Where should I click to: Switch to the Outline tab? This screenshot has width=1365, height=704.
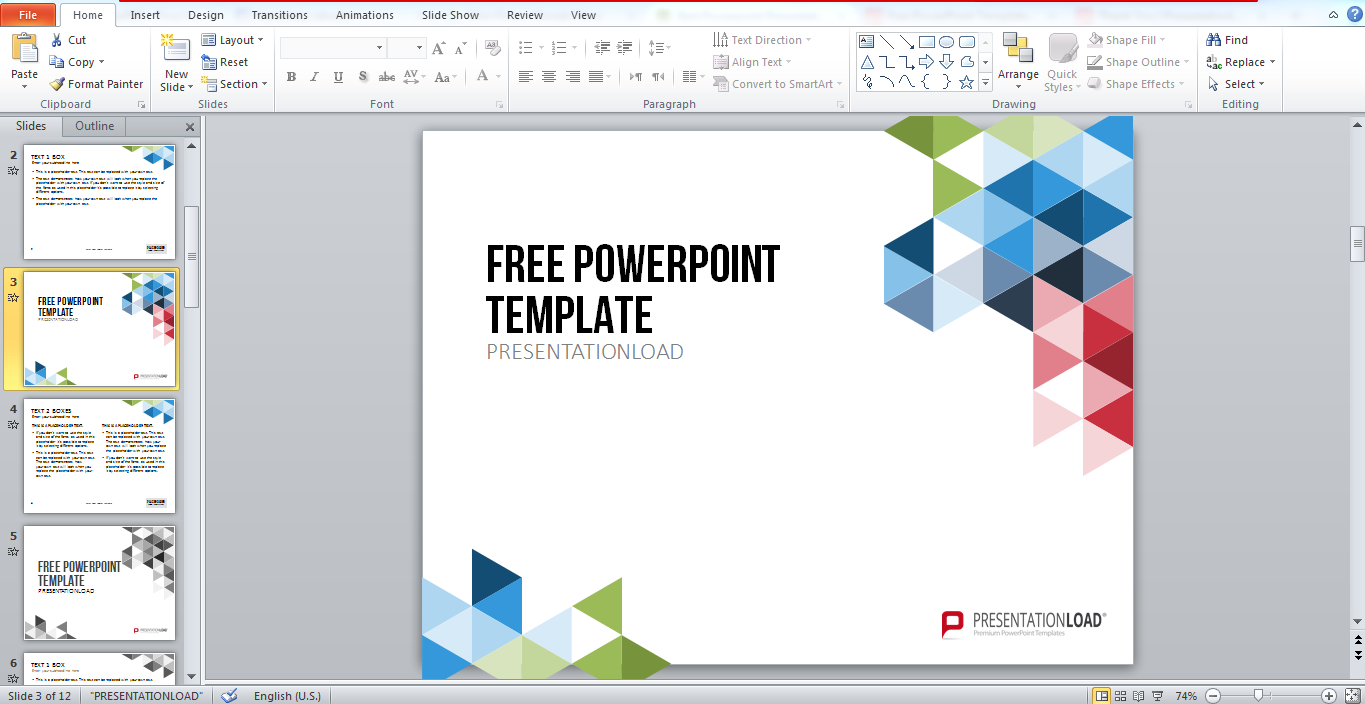coord(93,126)
